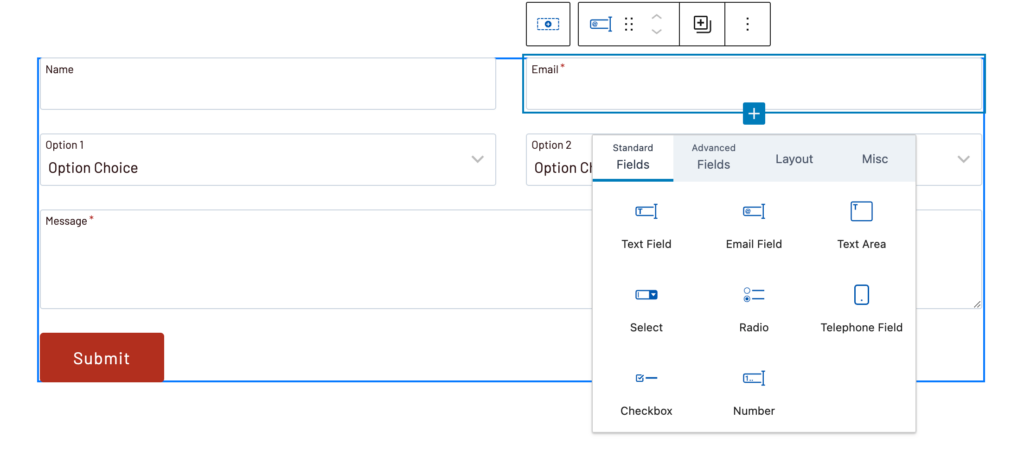The image size is (1024, 456).
Task: Open the Layout tab
Action: click(794, 159)
